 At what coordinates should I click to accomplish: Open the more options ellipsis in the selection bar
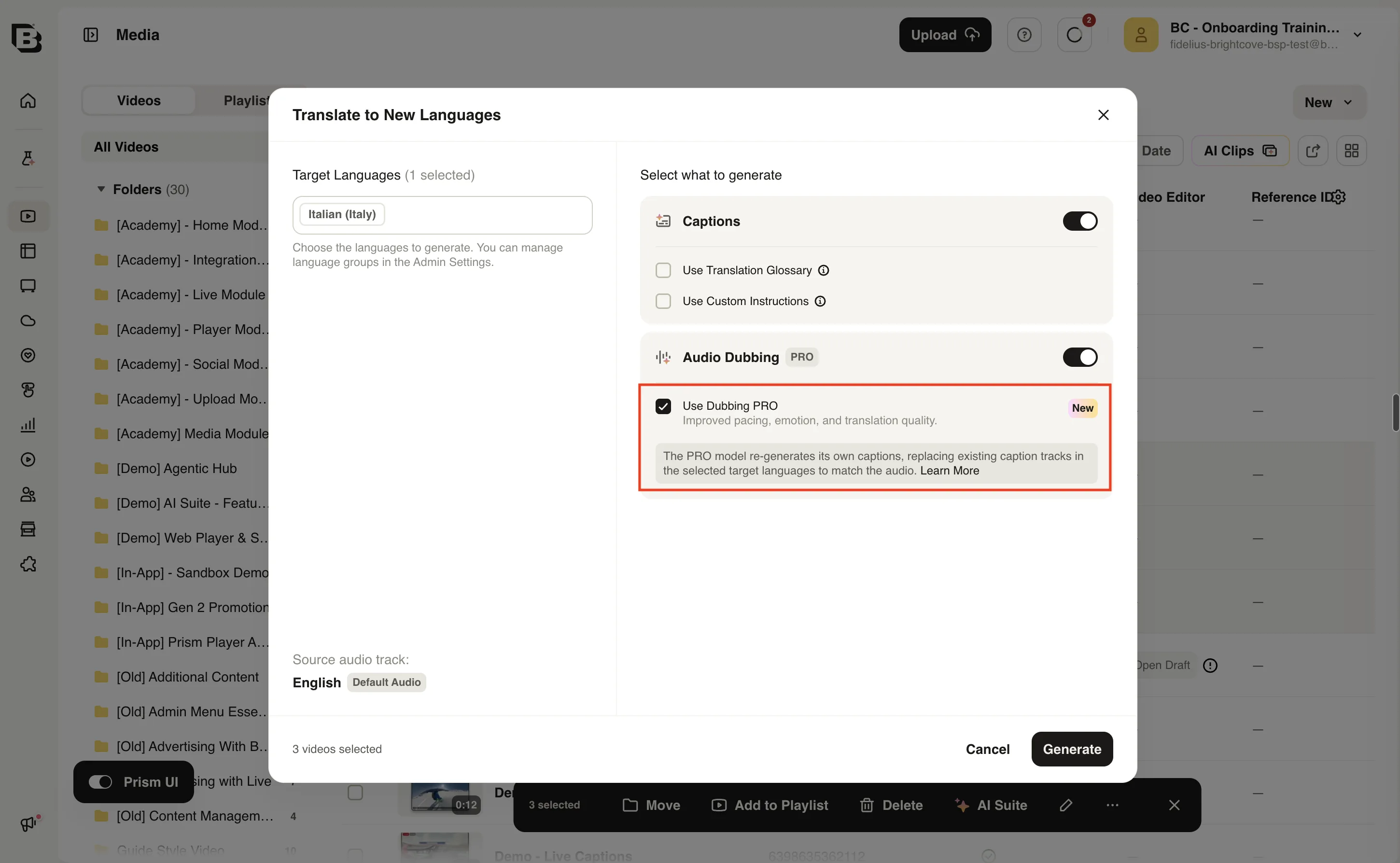pyautogui.click(x=1112, y=805)
